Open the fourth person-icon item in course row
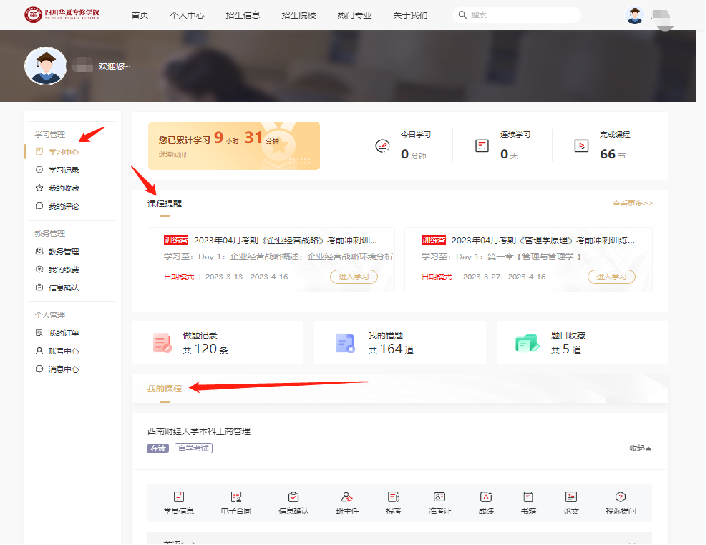 (347, 503)
